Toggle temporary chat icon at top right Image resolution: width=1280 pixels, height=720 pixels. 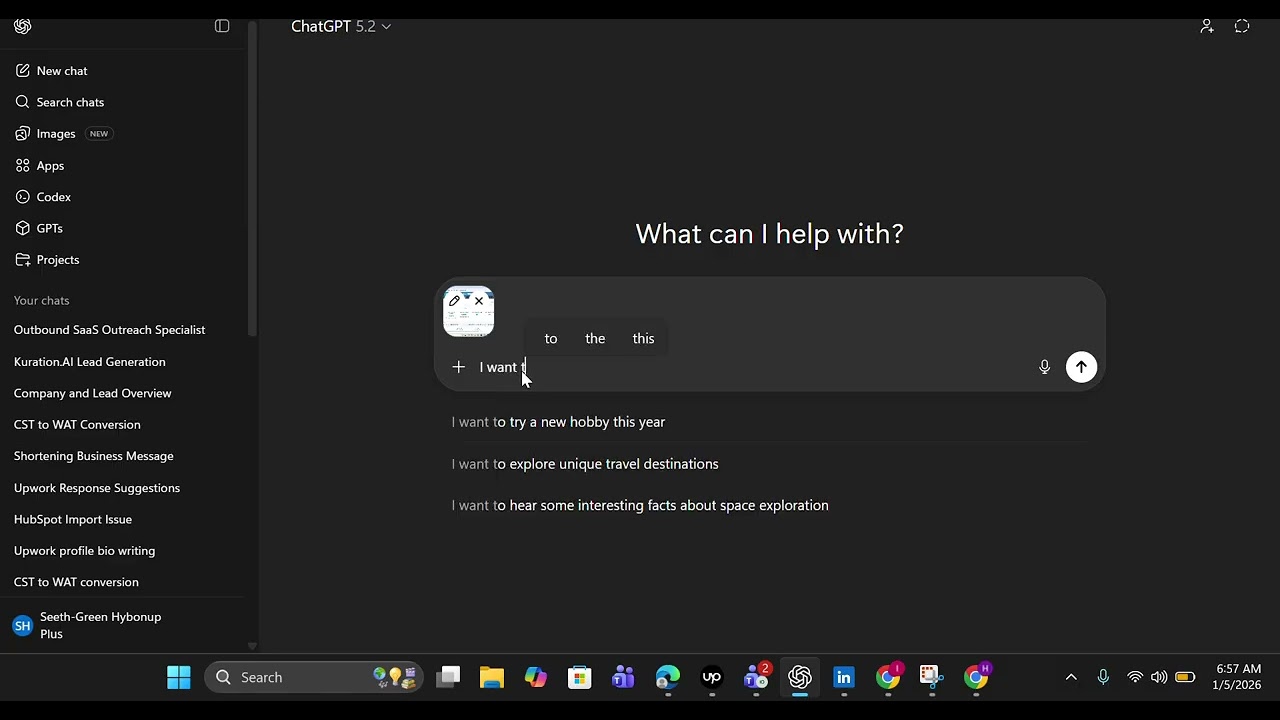(x=1242, y=26)
